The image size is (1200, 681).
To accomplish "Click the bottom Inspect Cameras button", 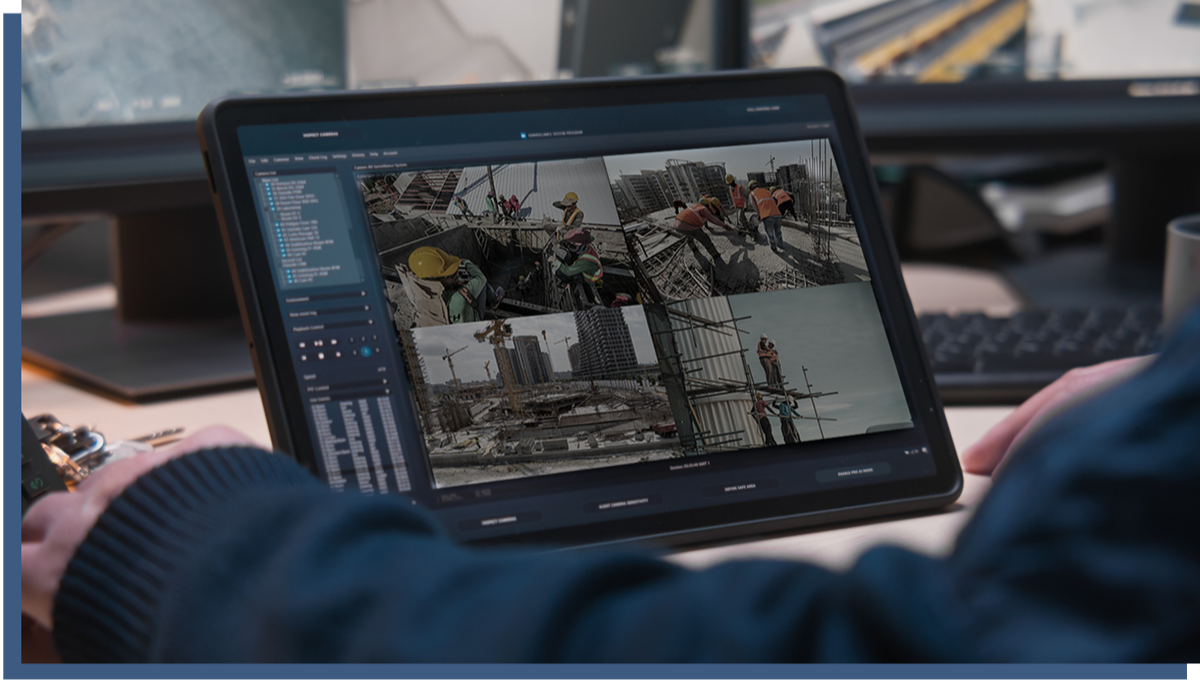I will [497, 522].
